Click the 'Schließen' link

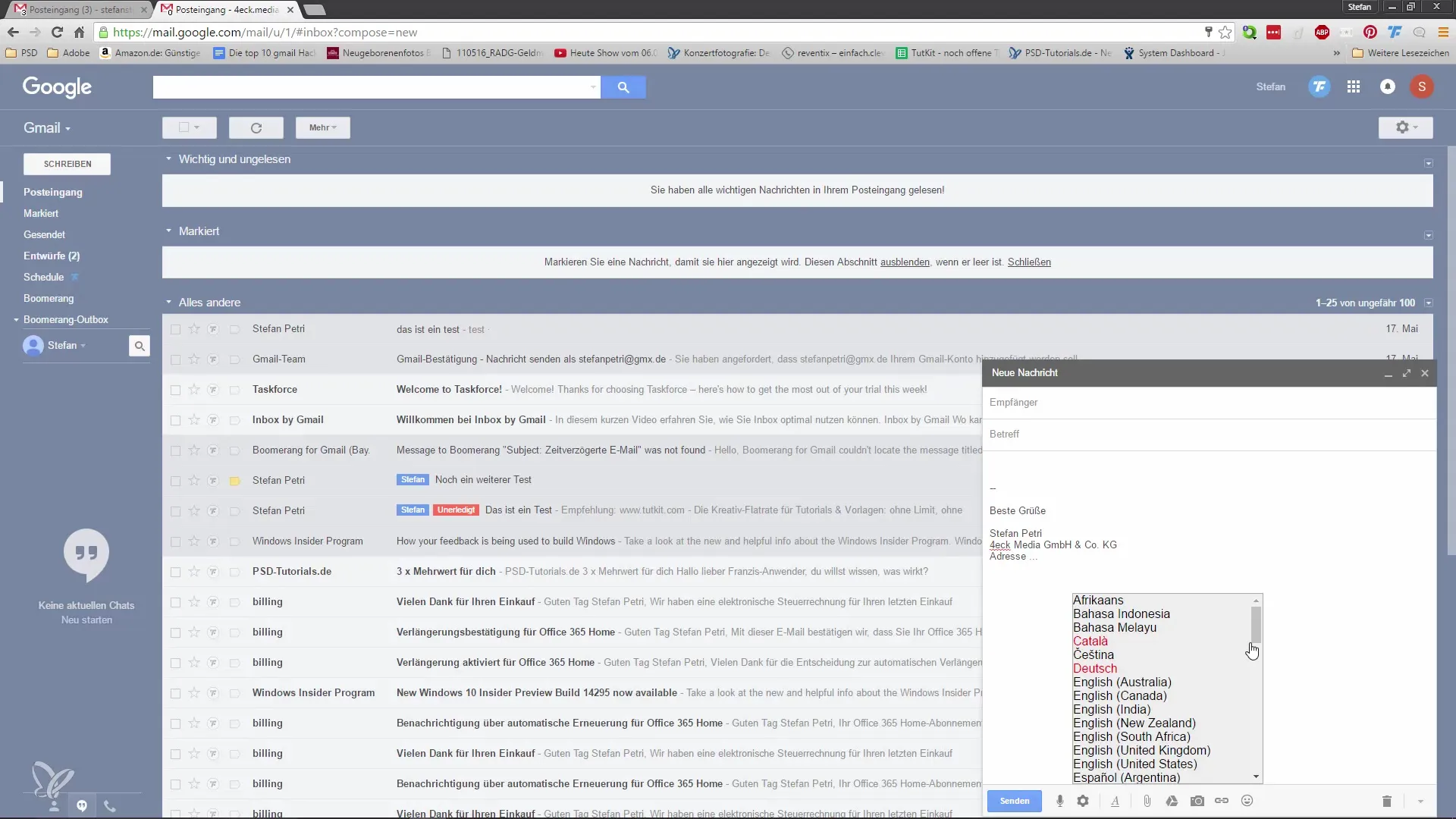[1029, 262]
